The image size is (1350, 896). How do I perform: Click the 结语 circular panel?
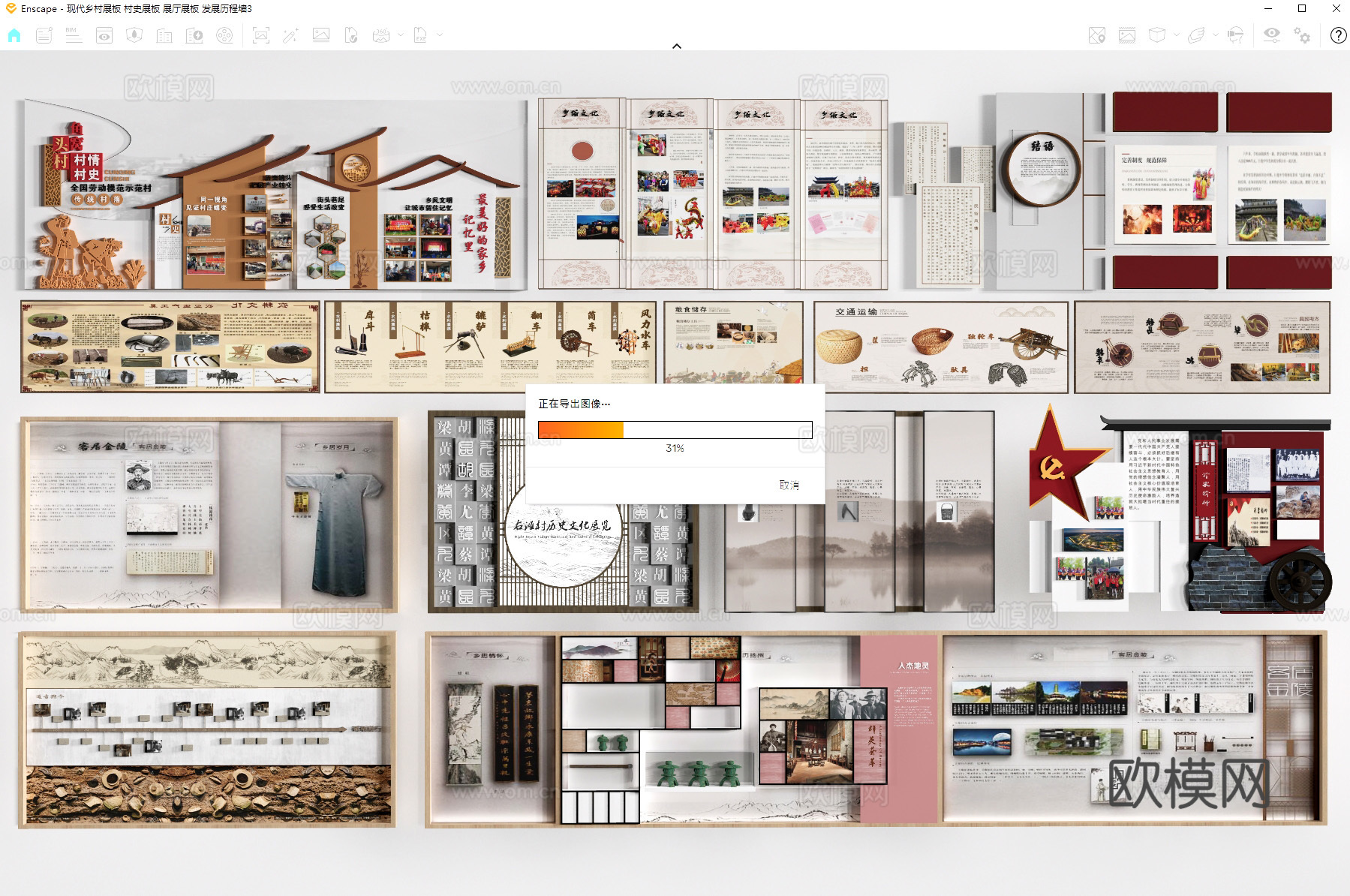pyautogui.click(x=1042, y=171)
